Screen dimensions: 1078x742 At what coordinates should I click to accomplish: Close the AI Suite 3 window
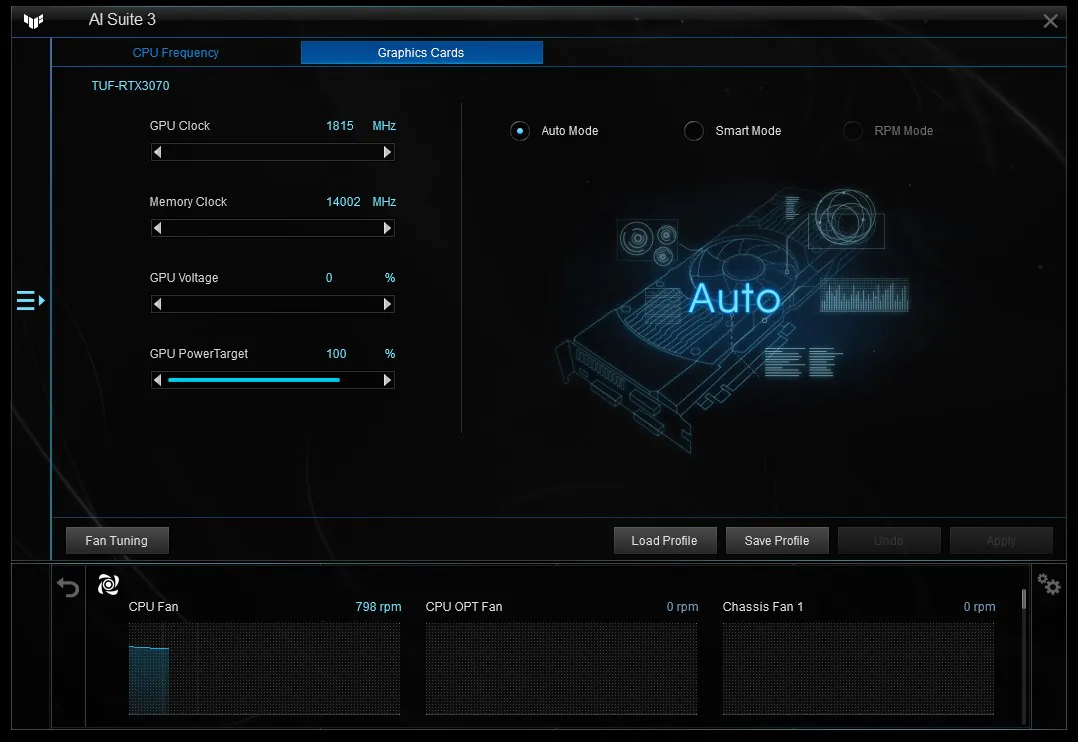click(x=1050, y=21)
